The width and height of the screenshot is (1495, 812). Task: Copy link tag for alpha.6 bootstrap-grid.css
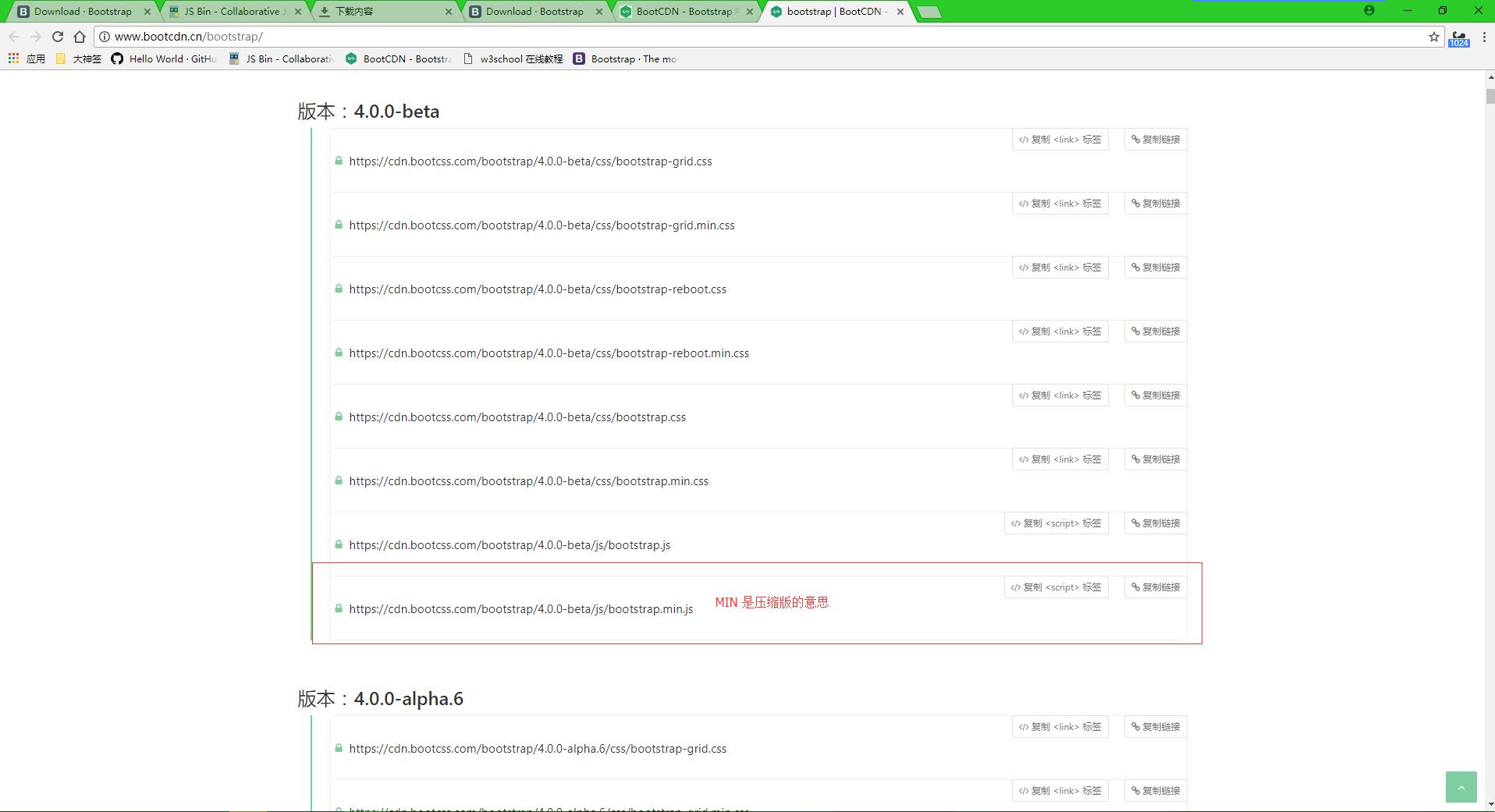[x=1060, y=727]
